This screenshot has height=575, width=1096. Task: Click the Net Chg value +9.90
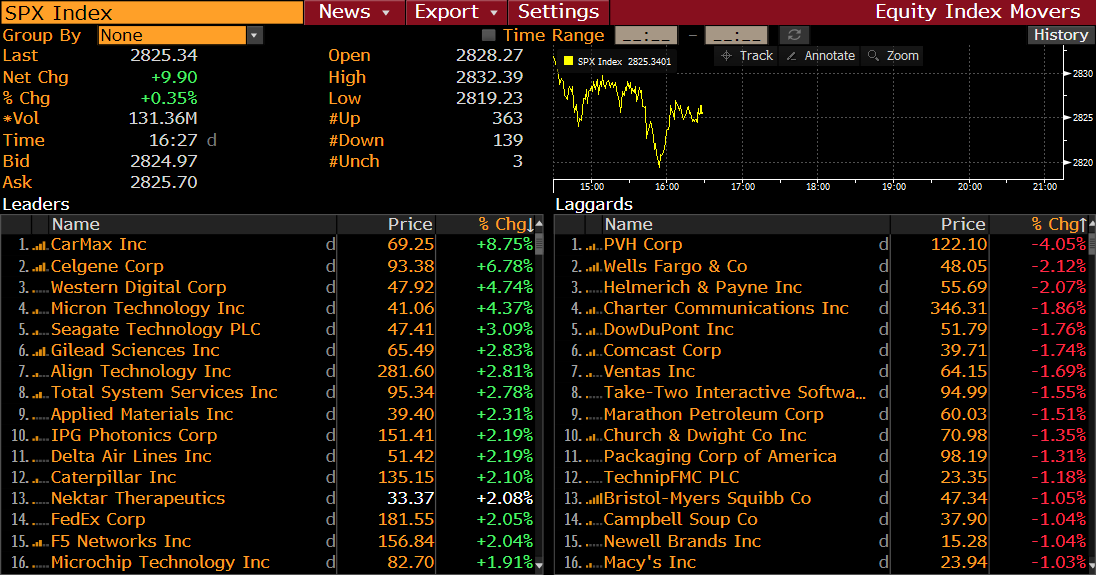[x=174, y=78]
